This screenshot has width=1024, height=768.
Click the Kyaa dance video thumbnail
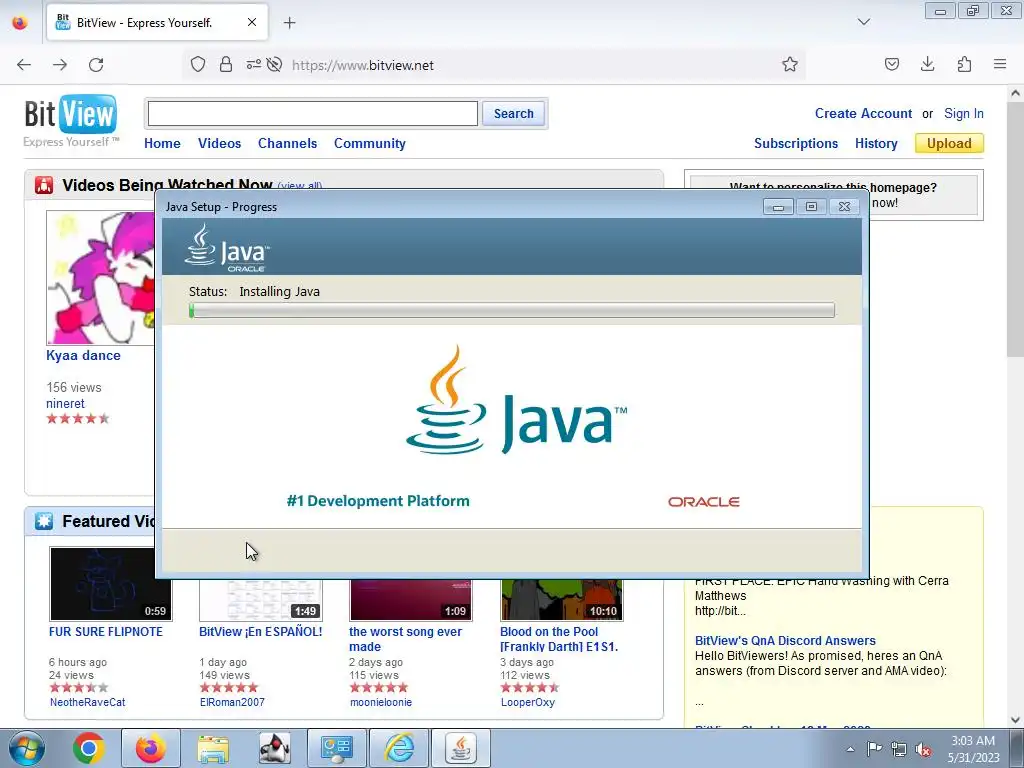pyautogui.click(x=101, y=278)
